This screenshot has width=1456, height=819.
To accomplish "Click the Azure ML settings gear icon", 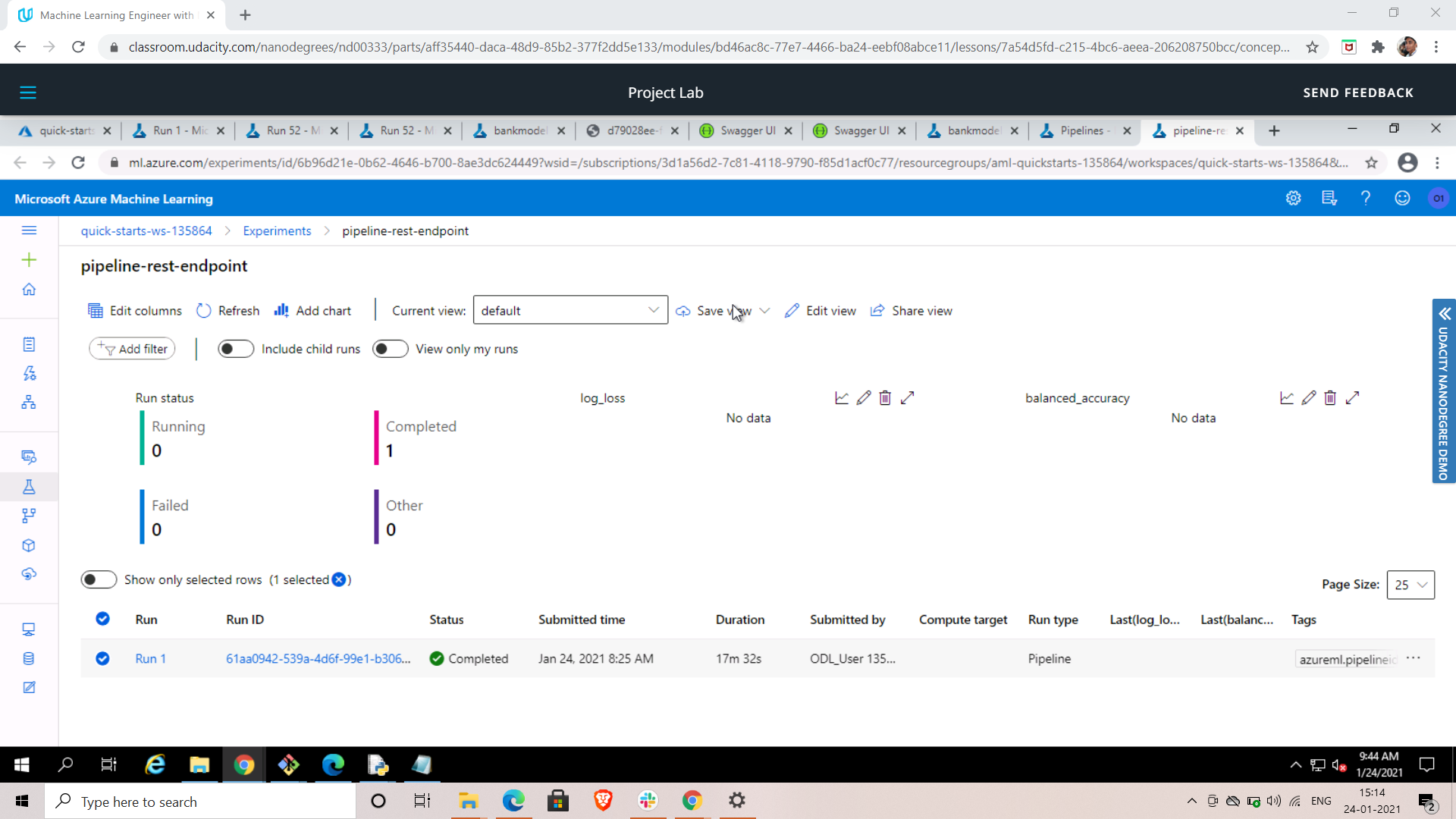I will (1293, 199).
